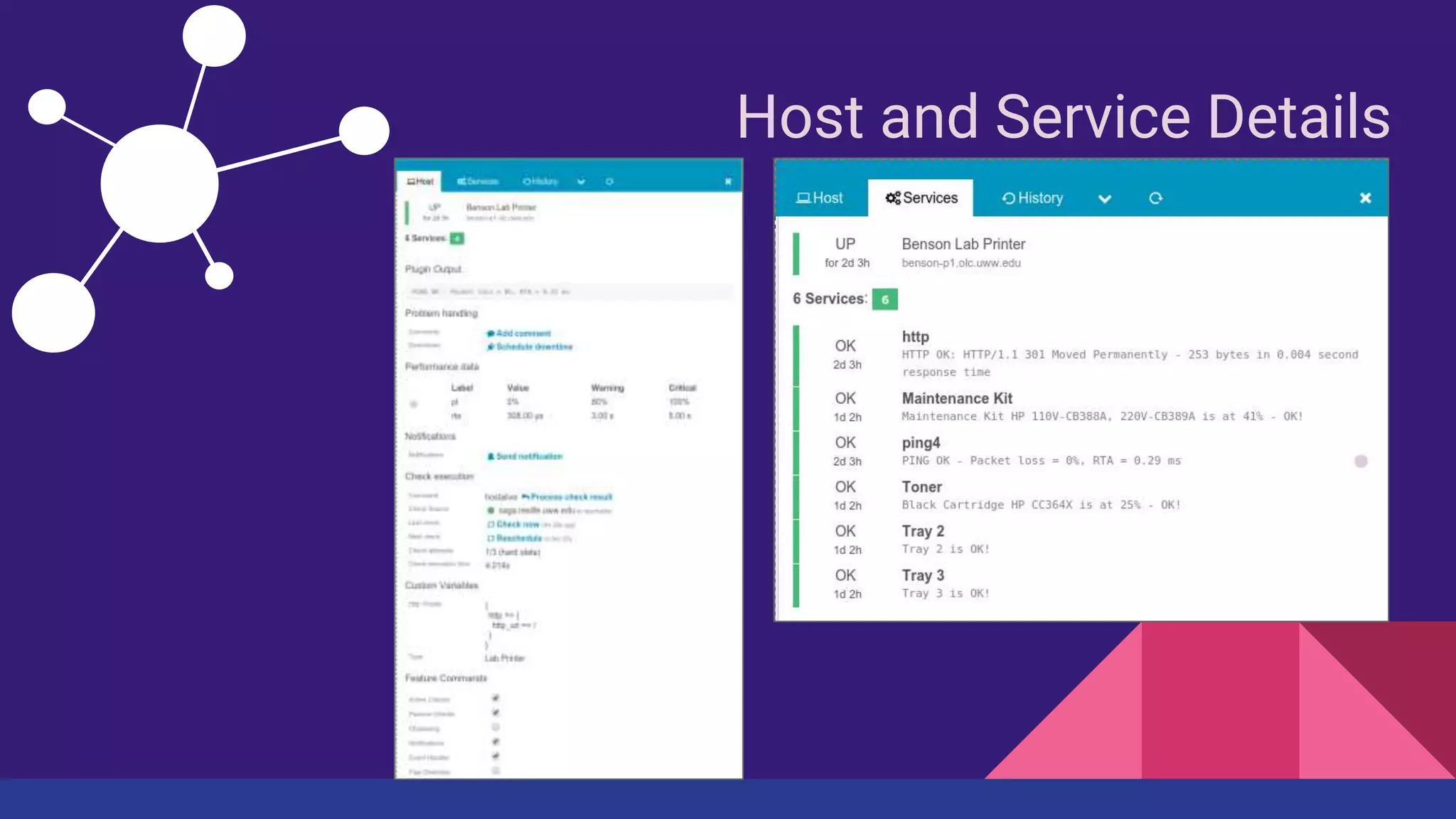Enable the Flap Detection checkbox
Viewport: 1456px width, 819px height.
pyautogui.click(x=496, y=771)
